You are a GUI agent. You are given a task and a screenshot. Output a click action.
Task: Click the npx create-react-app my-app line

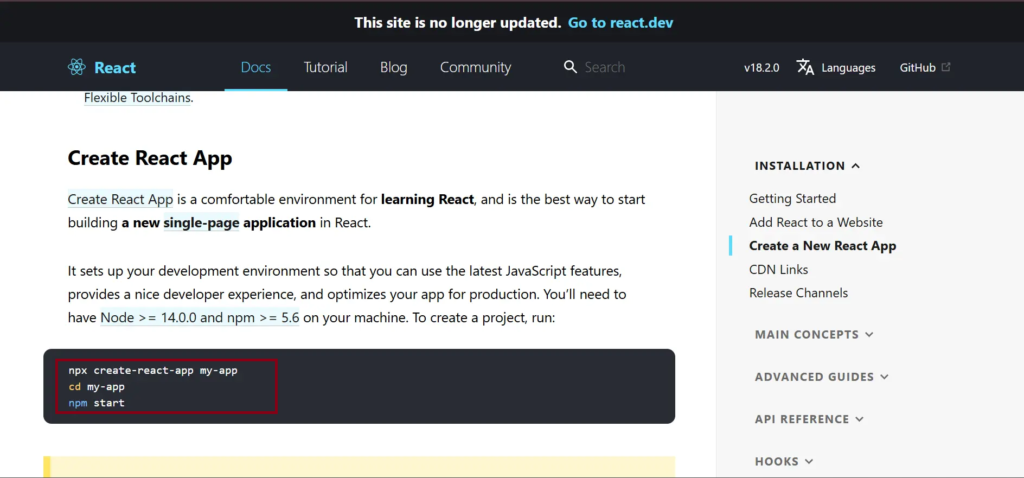tap(153, 370)
